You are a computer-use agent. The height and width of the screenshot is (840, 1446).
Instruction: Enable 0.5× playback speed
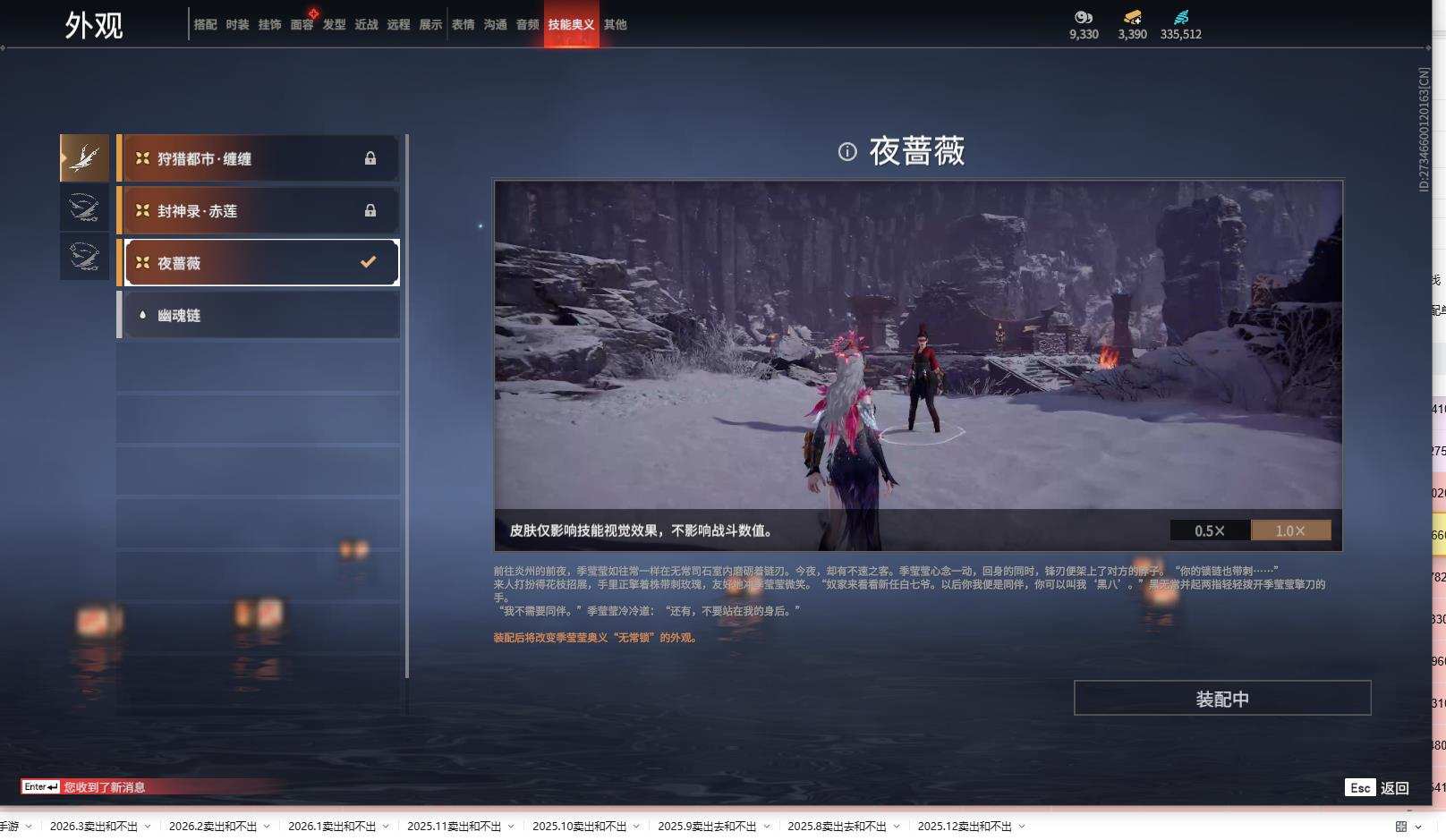pos(1209,530)
